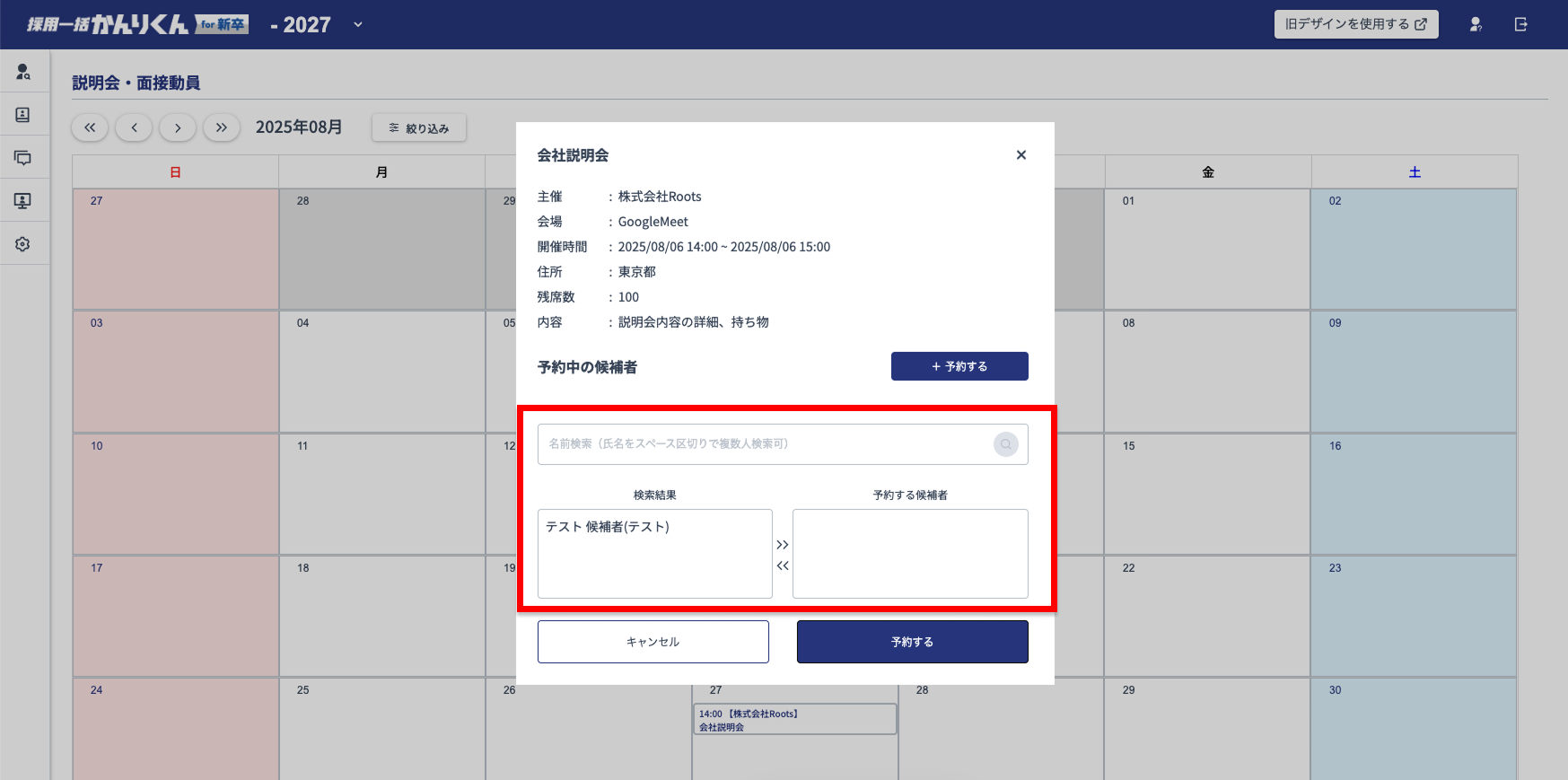This screenshot has width=1568, height=780.
Task: Open the chat messages sidebar icon
Action: [x=23, y=158]
